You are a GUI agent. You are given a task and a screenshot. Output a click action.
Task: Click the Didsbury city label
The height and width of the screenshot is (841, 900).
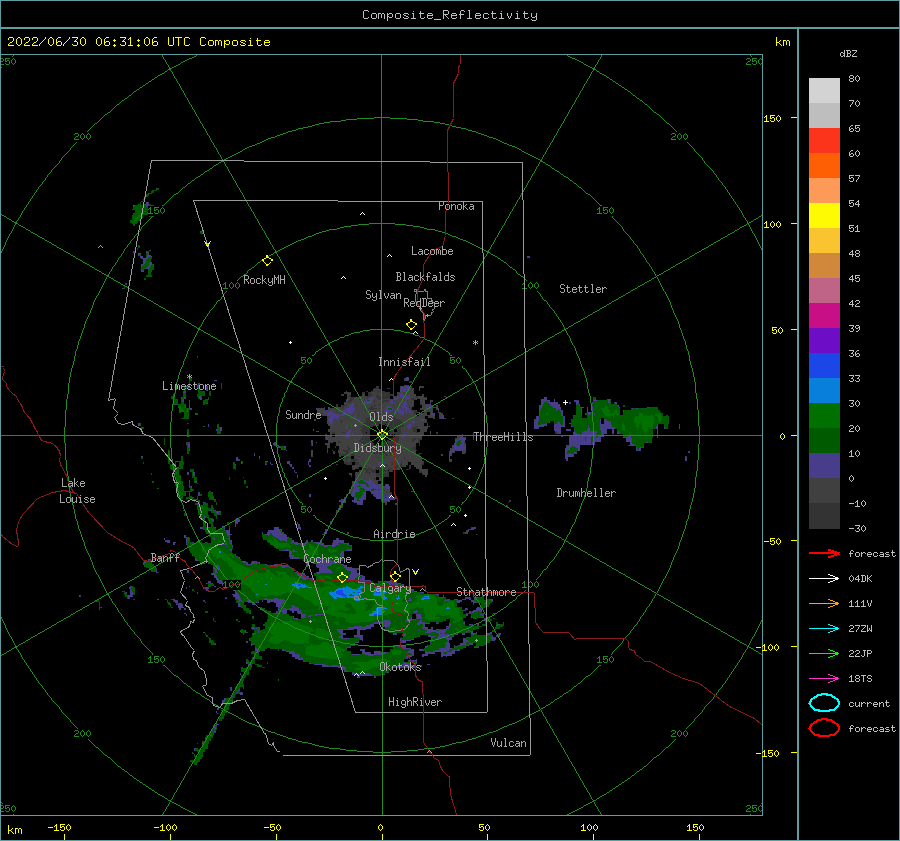click(378, 448)
